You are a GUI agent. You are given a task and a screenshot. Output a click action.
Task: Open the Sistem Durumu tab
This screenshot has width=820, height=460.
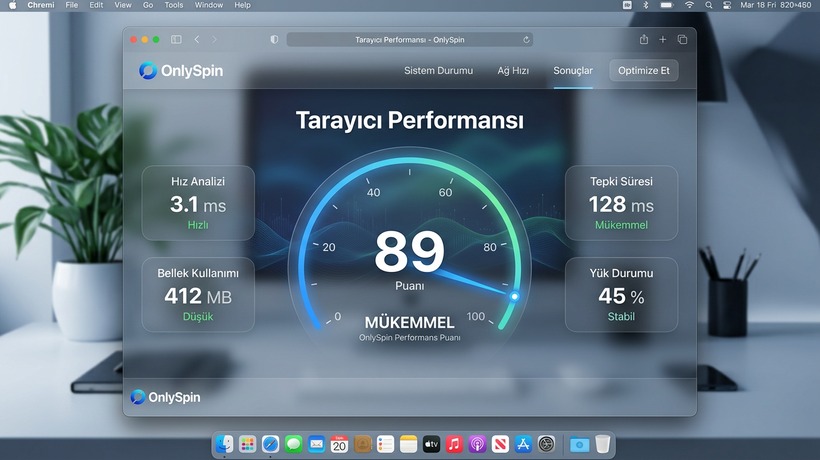438,71
